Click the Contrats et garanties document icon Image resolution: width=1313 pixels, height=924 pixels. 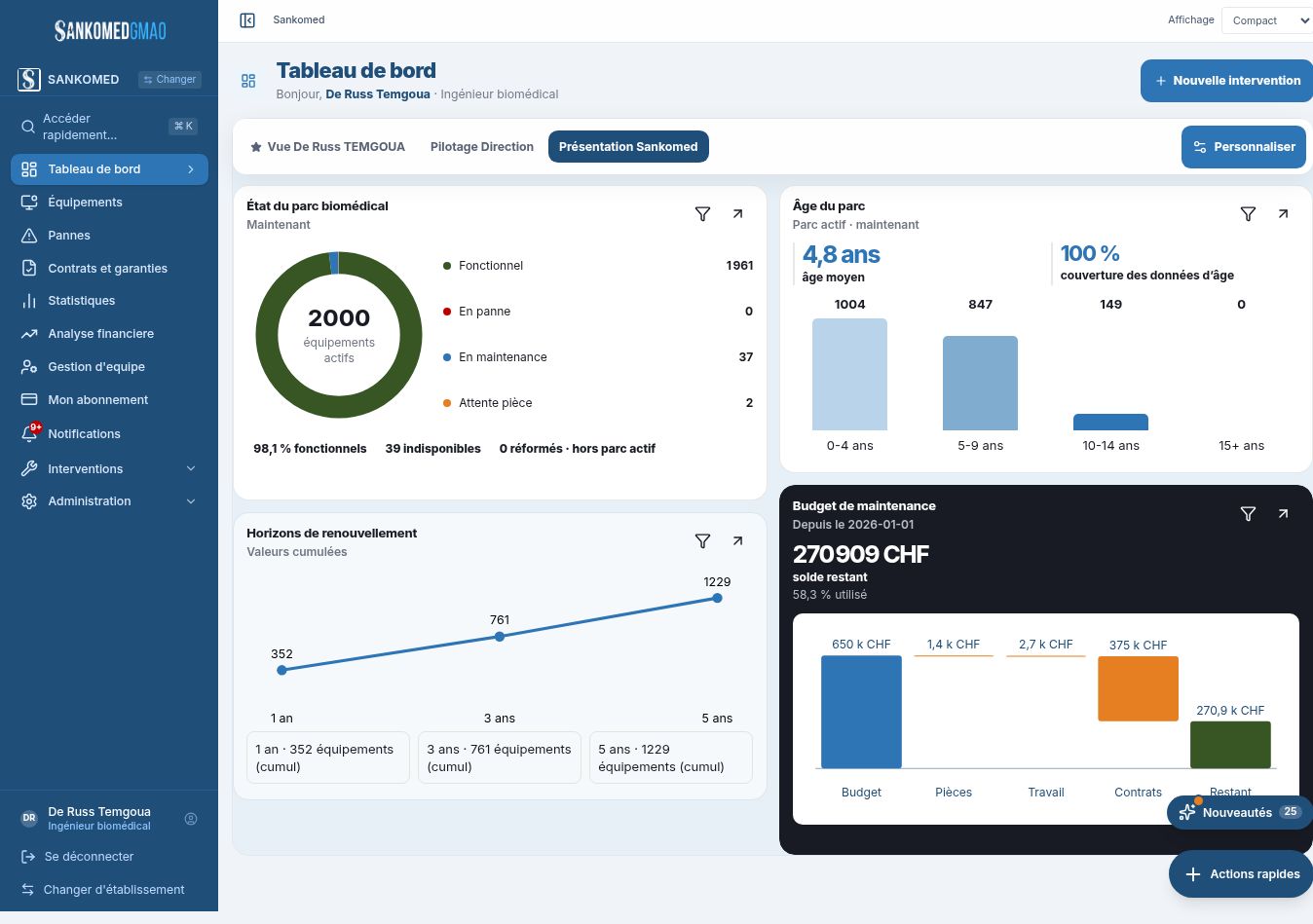(x=29, y=269)
